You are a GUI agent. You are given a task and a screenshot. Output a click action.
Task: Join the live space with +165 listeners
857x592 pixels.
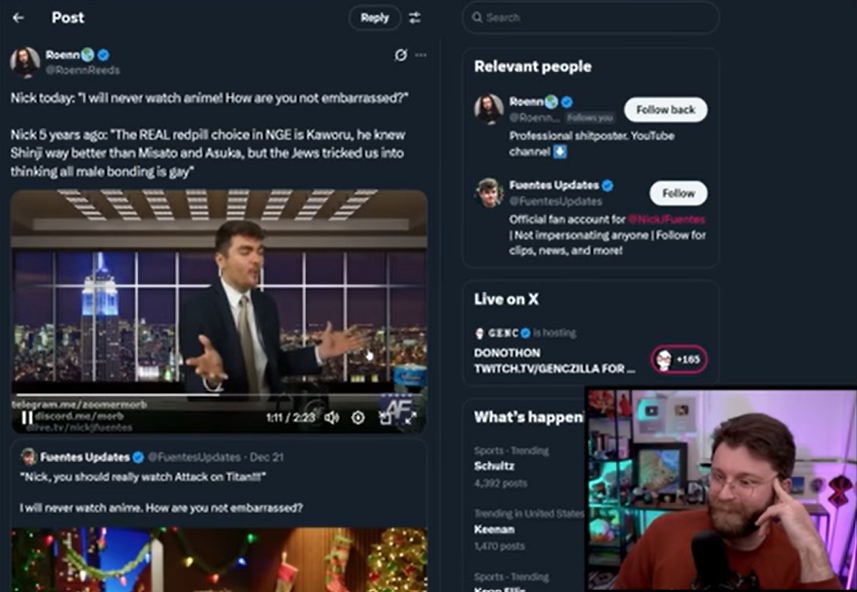(679, 359)
